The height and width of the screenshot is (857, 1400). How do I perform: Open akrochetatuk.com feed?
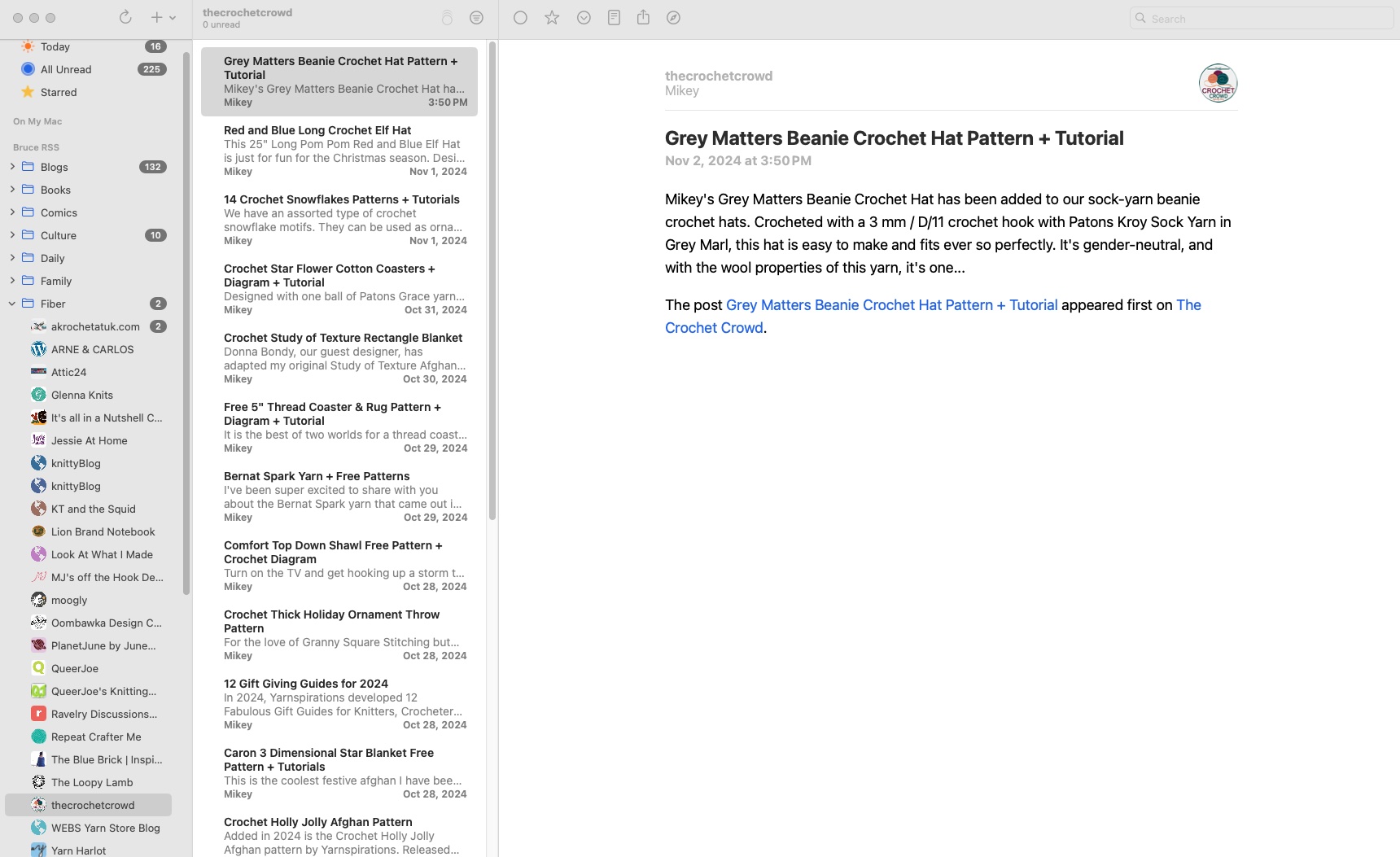(x=88, y=326)
